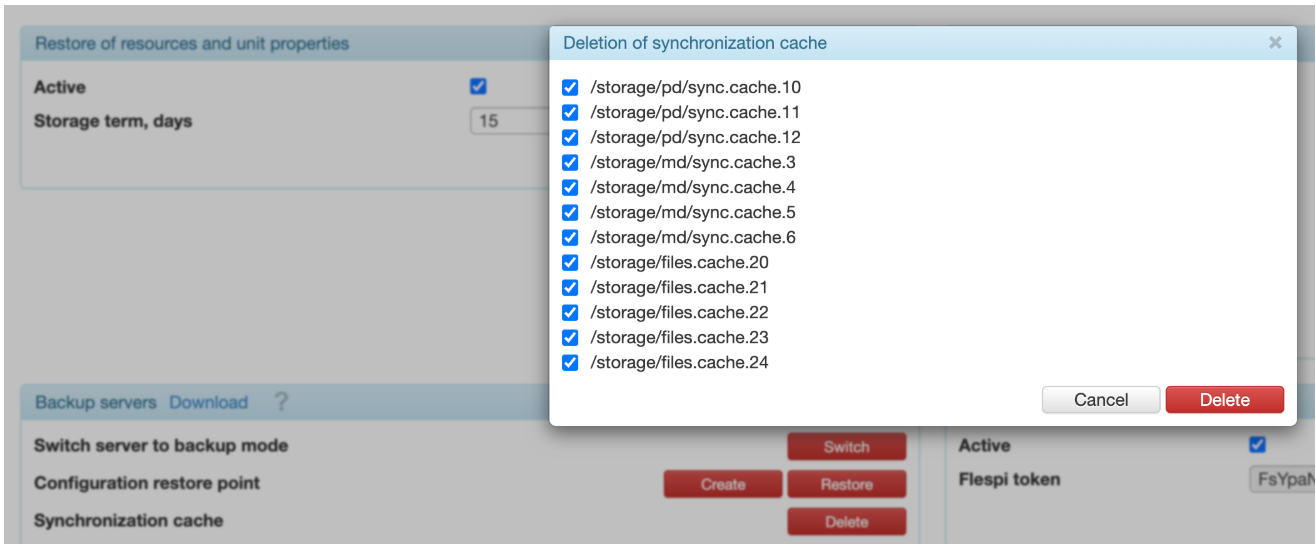Deselect /storage/md/sync.cache.6 checkbox
1316x545 pixels.
coord(570,238)
